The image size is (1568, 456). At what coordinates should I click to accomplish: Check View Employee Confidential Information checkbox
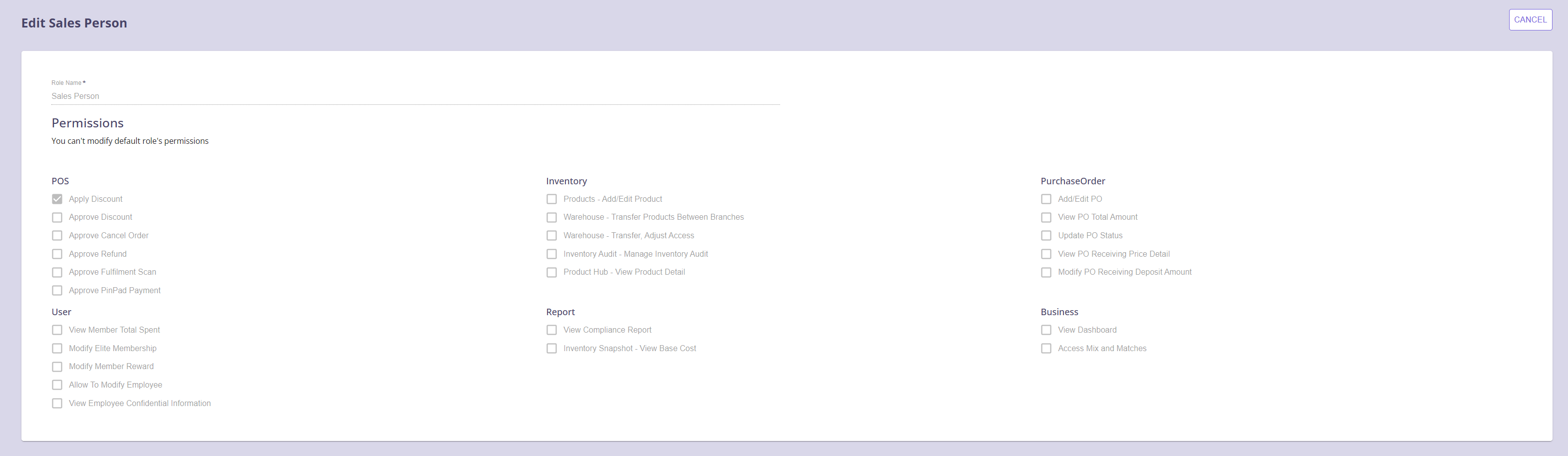[57, 403]
